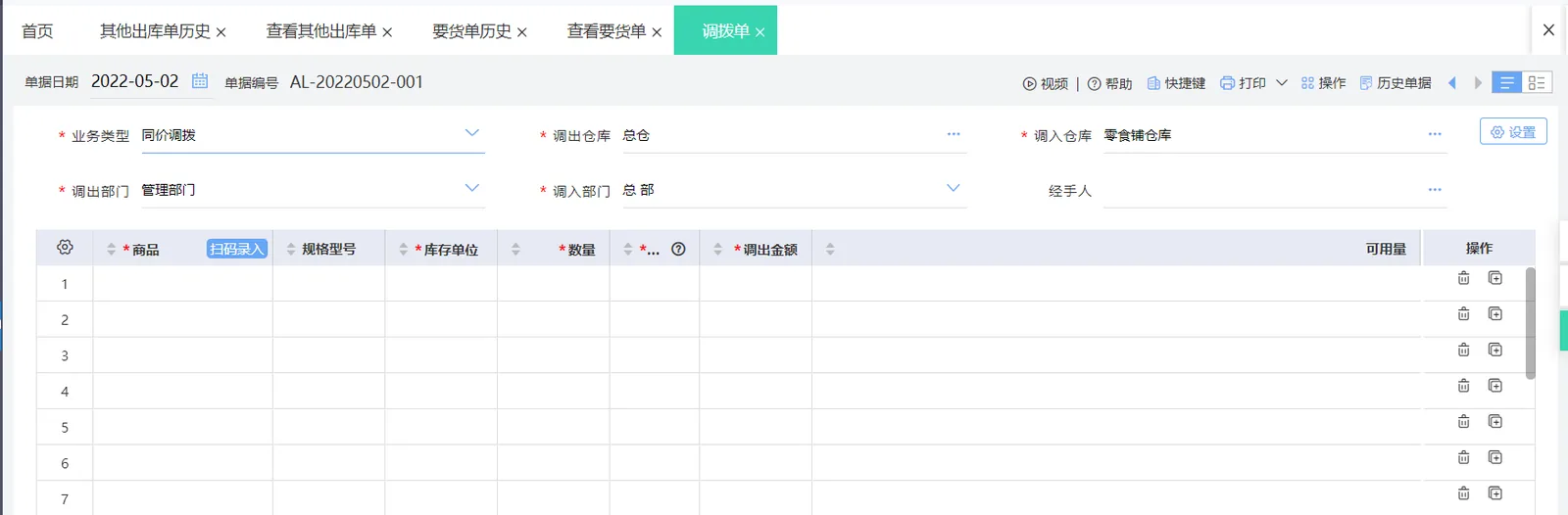This screenshot has height=515, width=1568.
Task: Open the date picker calendar icon
Action: 200,81
